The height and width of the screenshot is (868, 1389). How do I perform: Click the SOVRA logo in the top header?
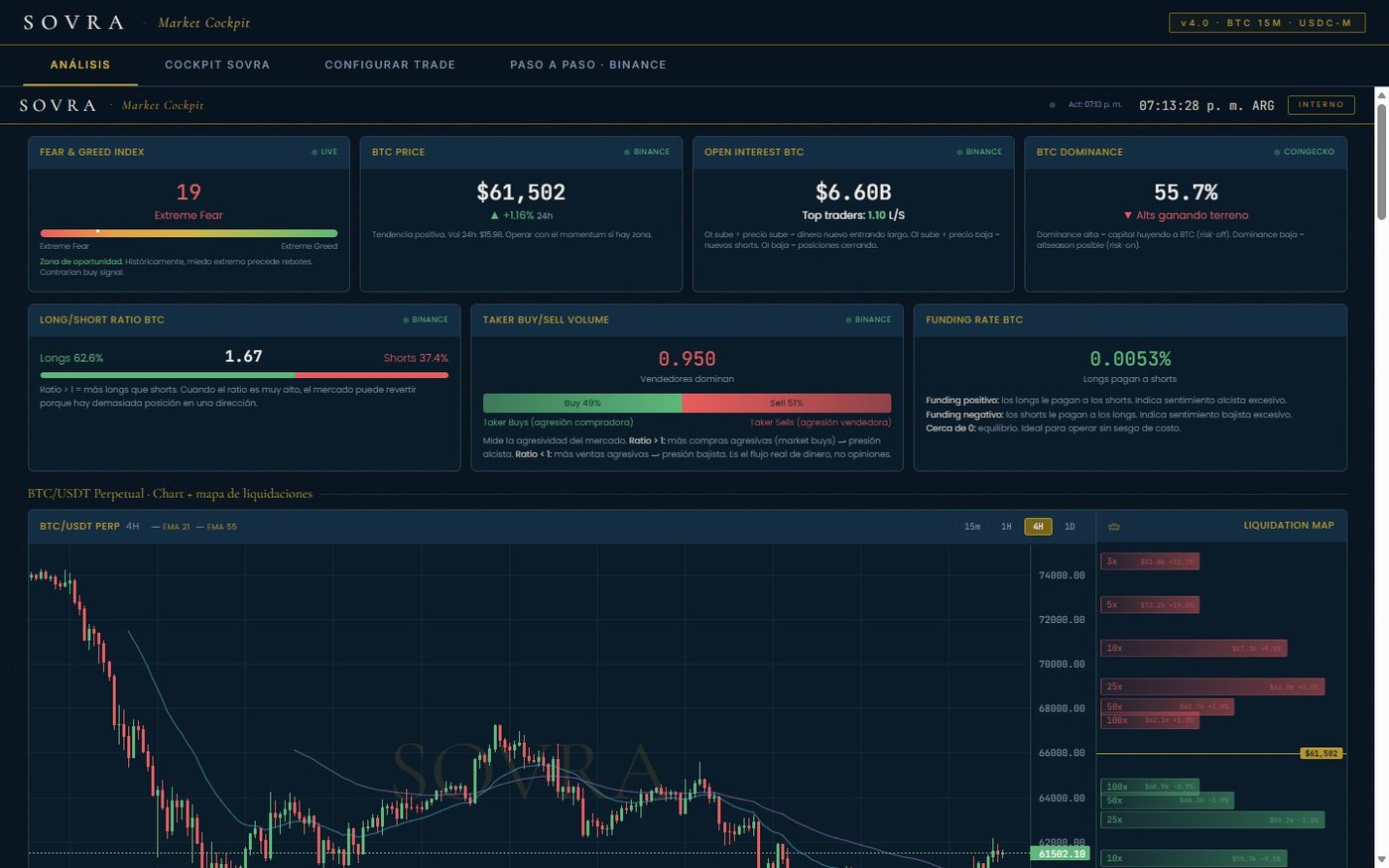pos(74,23)
